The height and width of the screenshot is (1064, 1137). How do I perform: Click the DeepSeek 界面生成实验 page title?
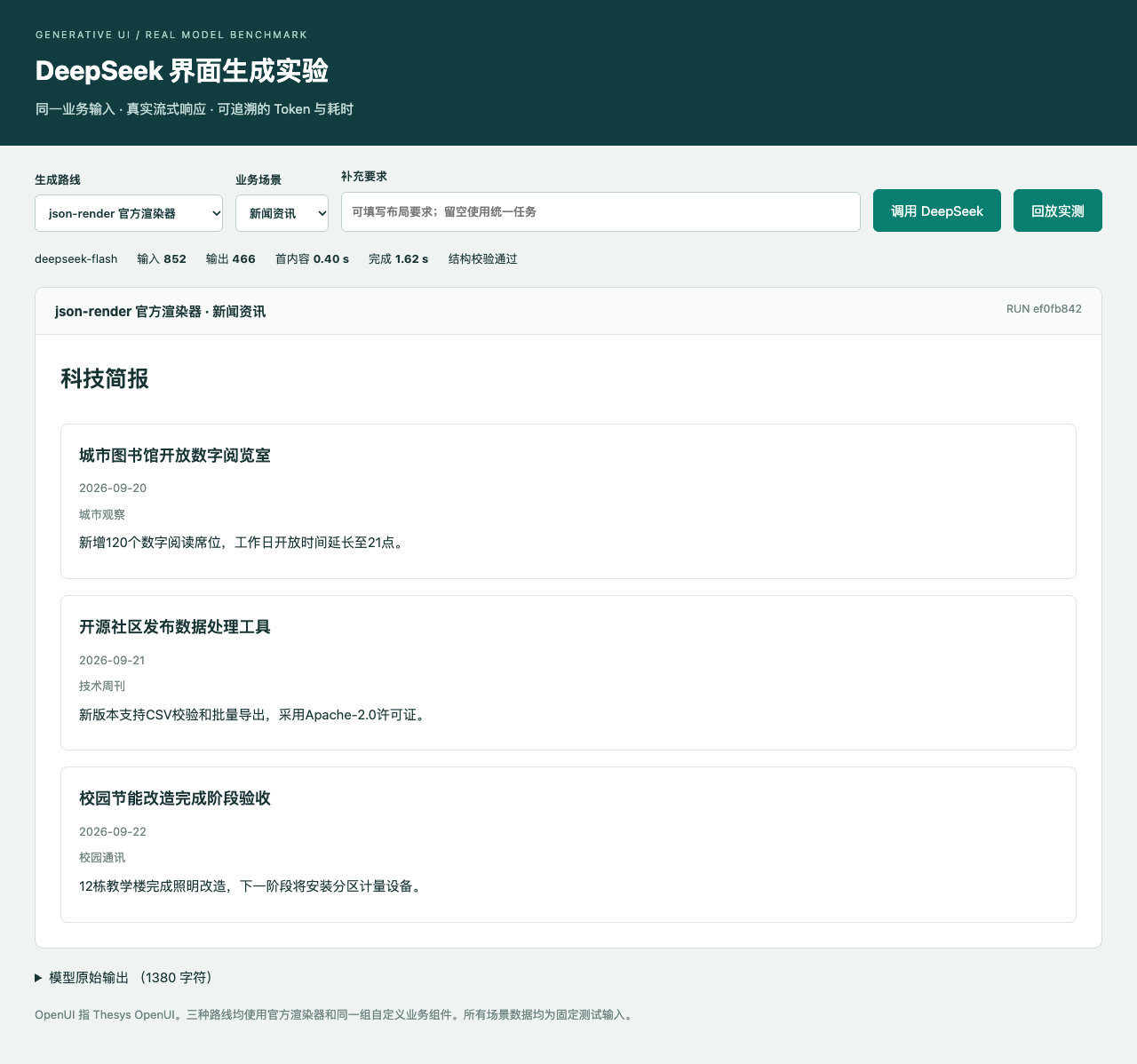182,71
